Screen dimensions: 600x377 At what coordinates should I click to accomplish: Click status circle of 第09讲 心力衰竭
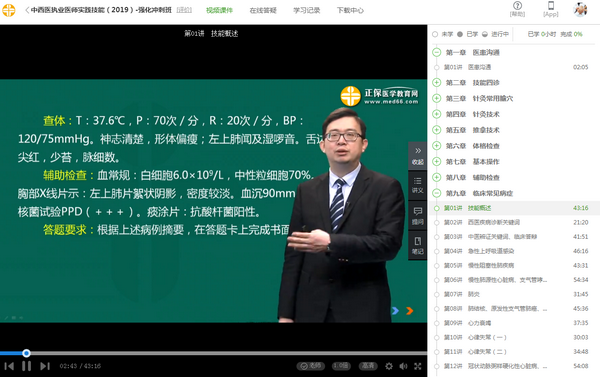[437, 323]
